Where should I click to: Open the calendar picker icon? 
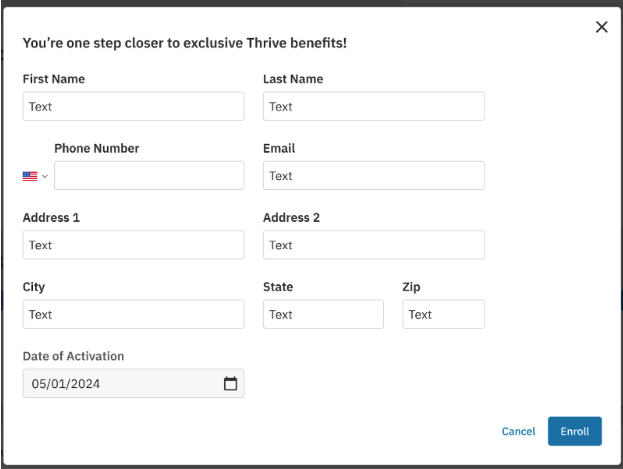[x=230, y=384]
